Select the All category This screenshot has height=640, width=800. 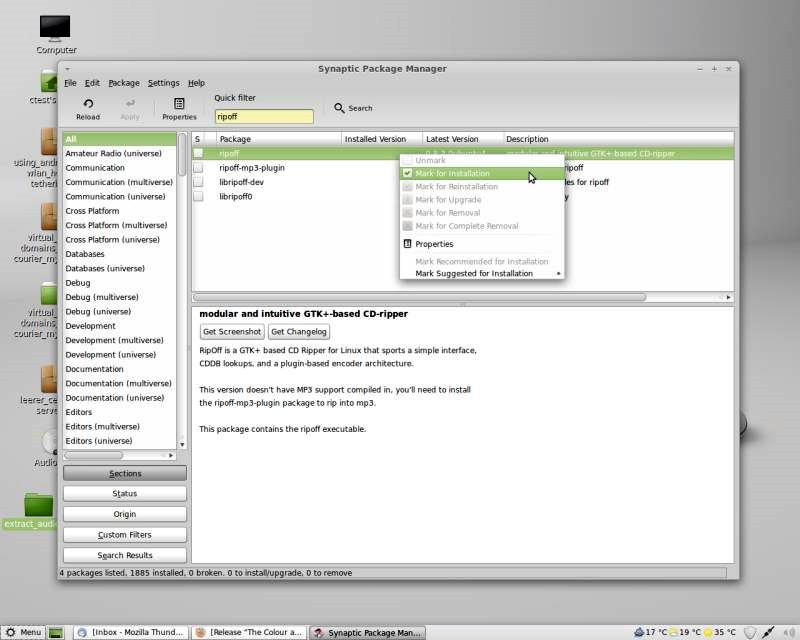tap(119, 139)
